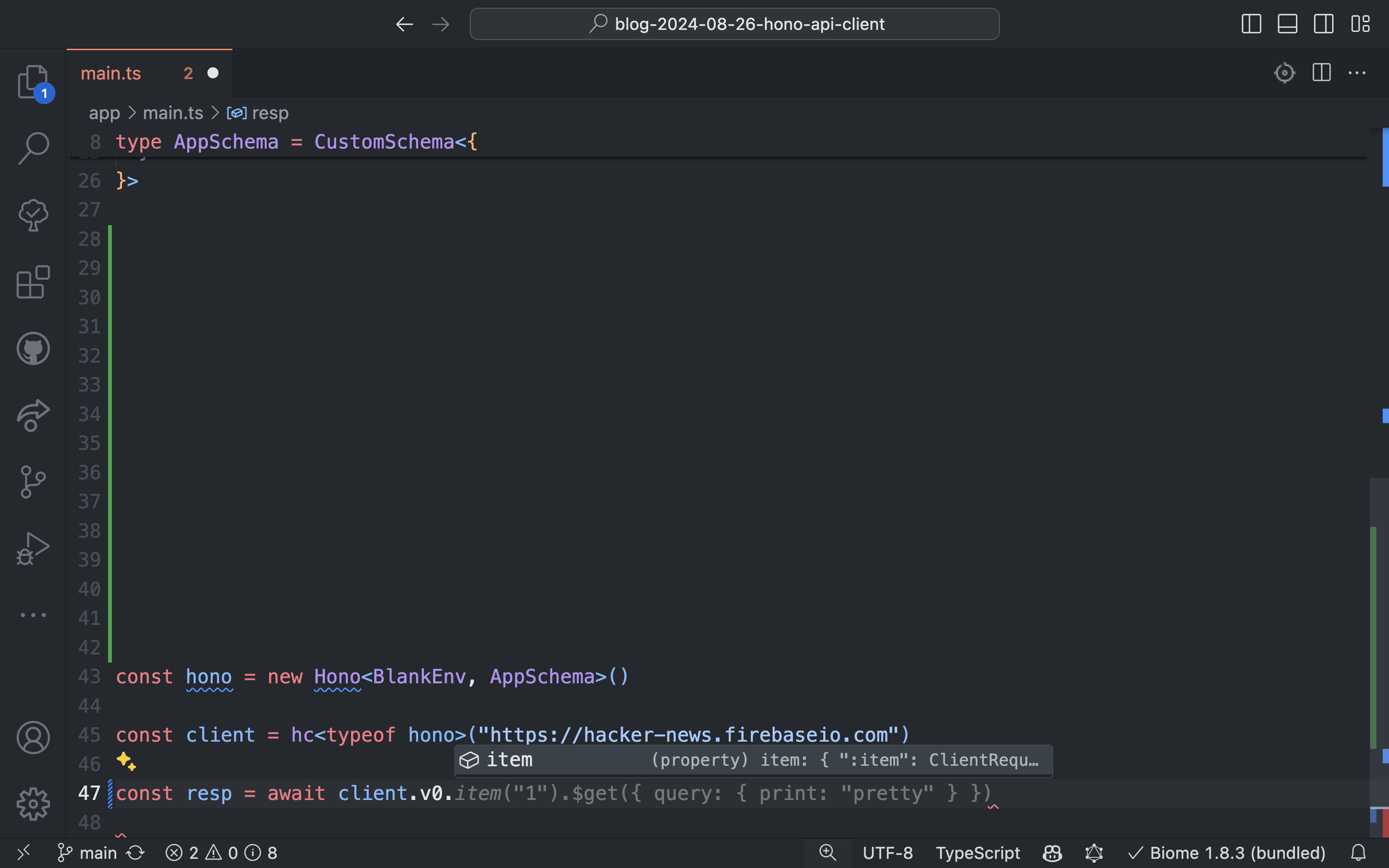Open a remote window from status bar

coord(23,853)
